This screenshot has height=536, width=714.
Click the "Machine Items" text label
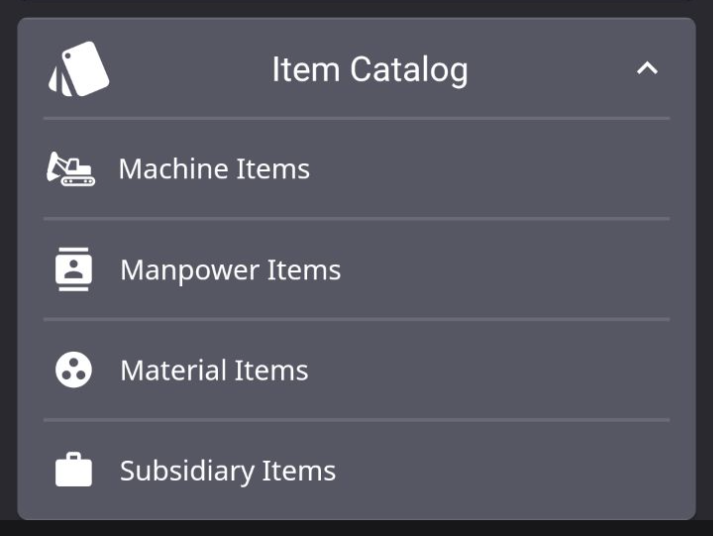[x=214, y=169]
